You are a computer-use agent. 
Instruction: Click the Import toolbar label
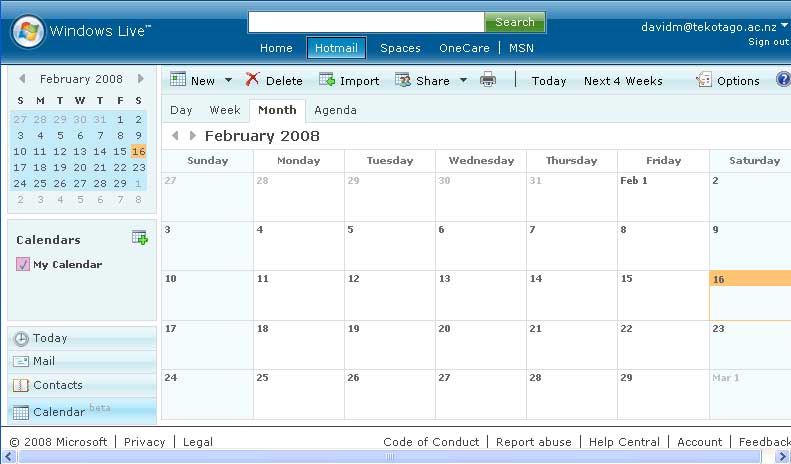click(359, 81)
